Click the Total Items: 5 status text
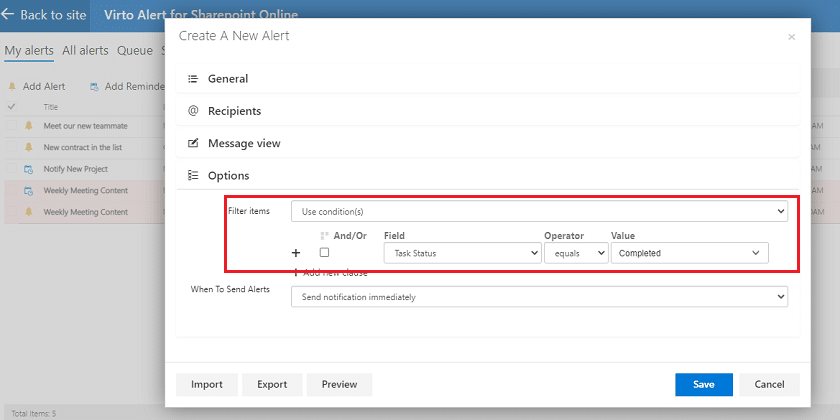This screenshot has width=840, height=420. click(33, 414)
